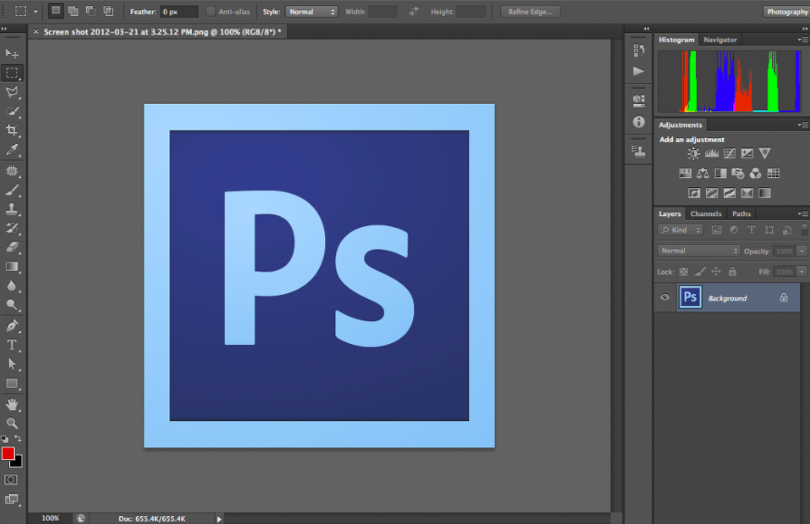Viewport: 810px width, 524px height.
Task: Swap foreground and background colors
Action: [18, 439]
